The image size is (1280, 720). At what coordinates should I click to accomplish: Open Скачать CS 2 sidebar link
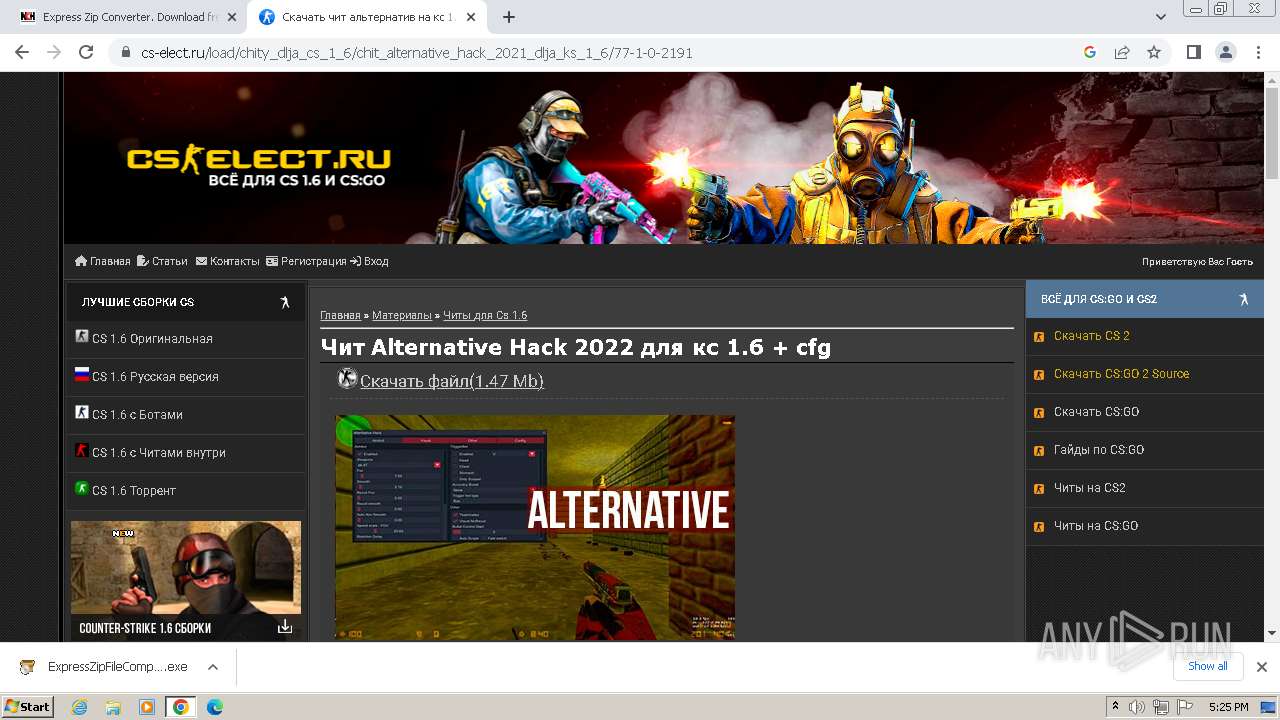coord(1092,336)
